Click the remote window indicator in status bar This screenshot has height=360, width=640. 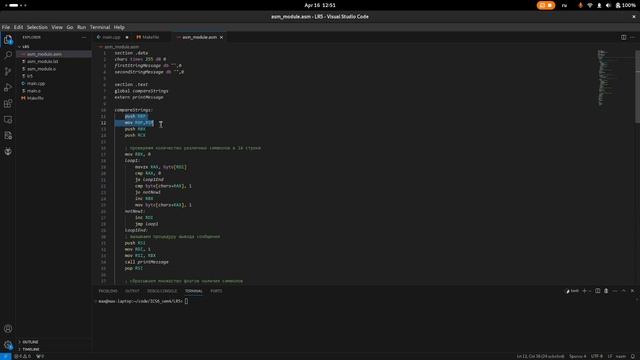click(x=5, y=356)
